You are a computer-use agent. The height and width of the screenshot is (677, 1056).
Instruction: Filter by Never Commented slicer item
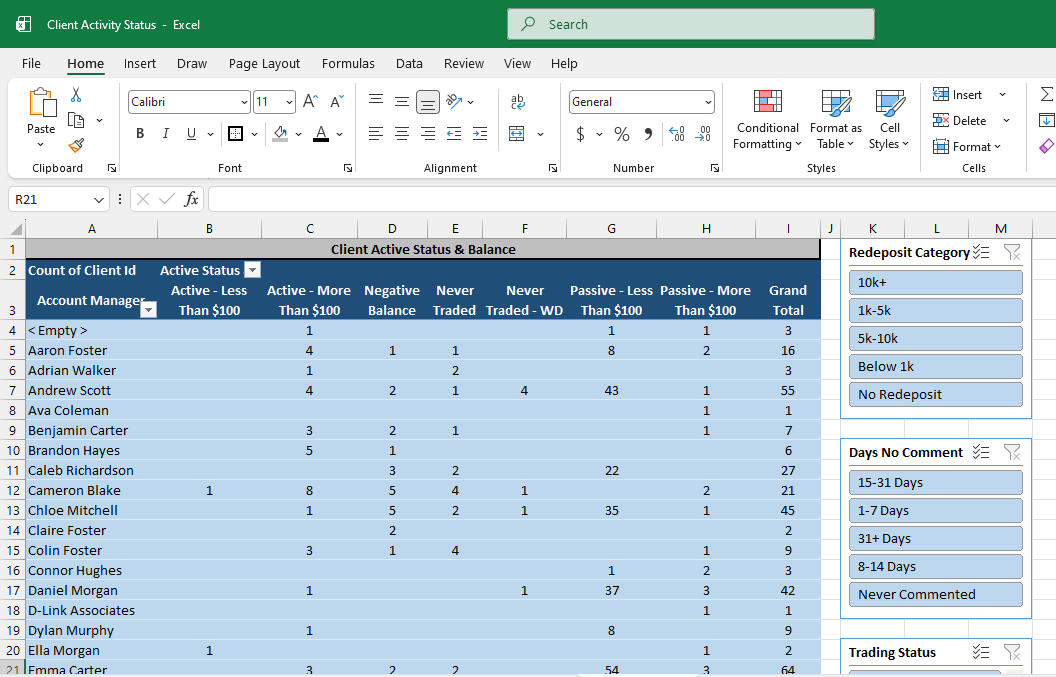pyautogui.click(x=935, y=594)
